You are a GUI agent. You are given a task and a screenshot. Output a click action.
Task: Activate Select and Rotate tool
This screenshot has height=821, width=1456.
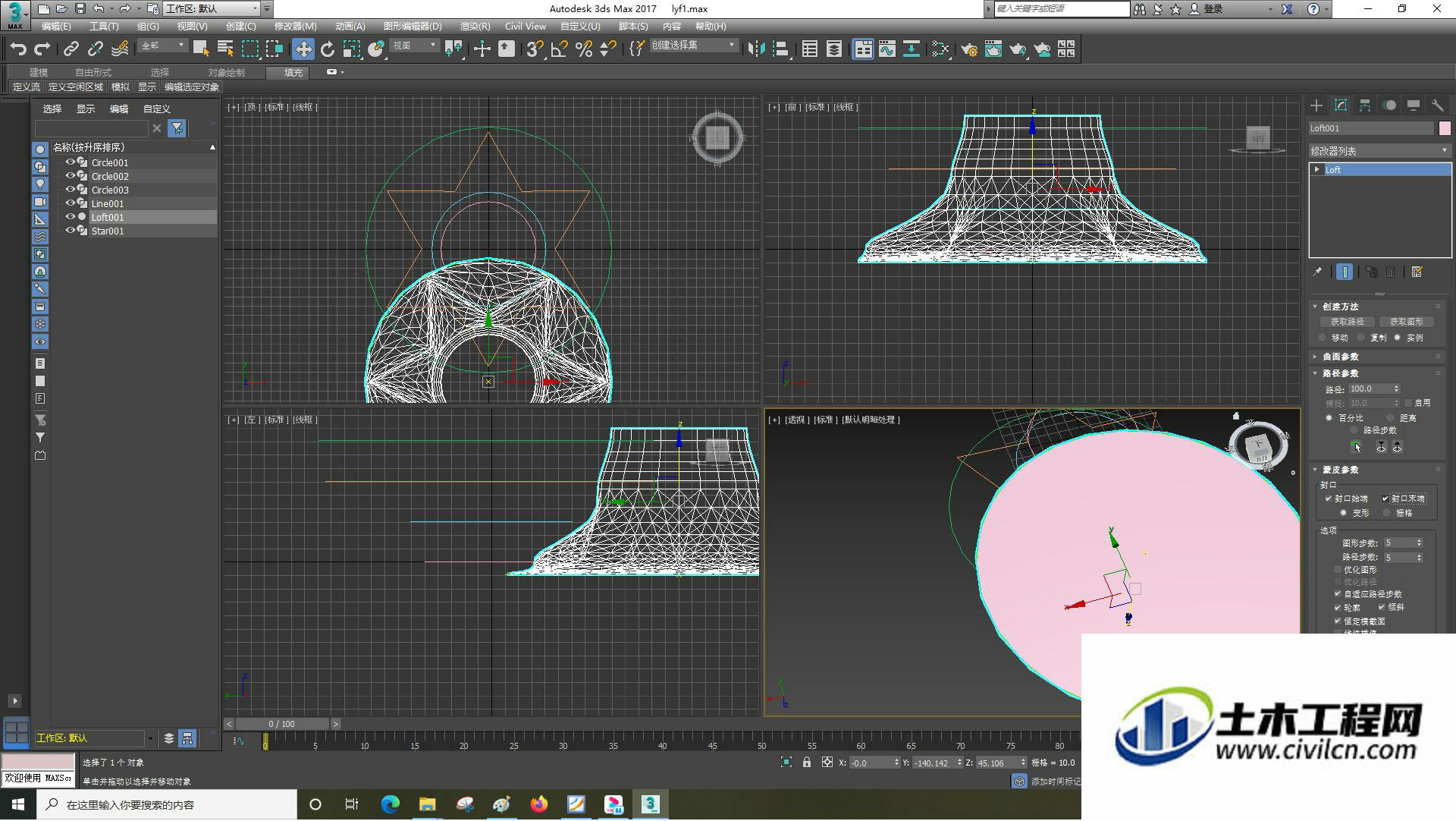pyautogui.click(x=327, y=49)
